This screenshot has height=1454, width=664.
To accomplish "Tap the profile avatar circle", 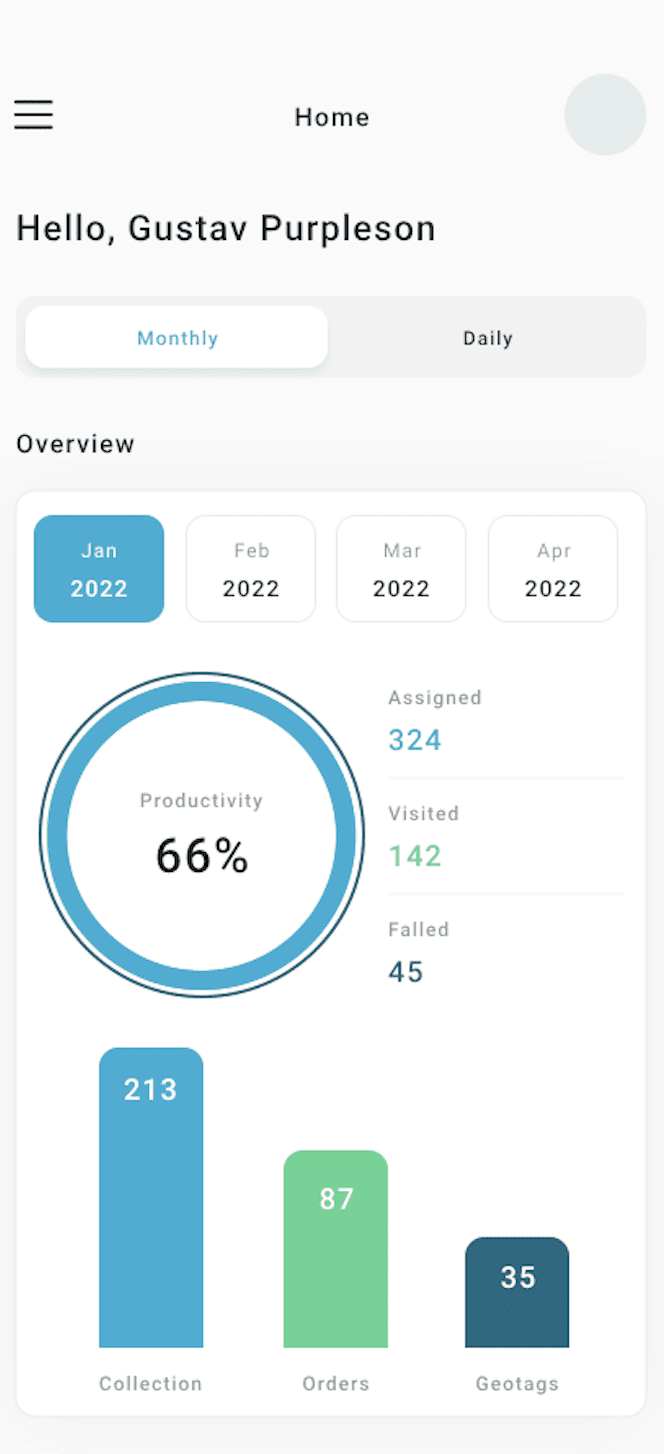I will (604, 115).
